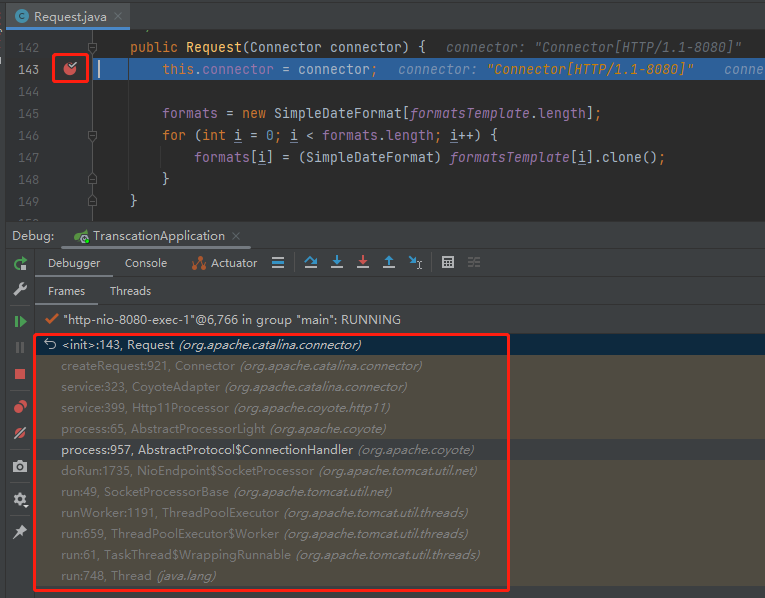Resume program execution

tap(20, 321)
